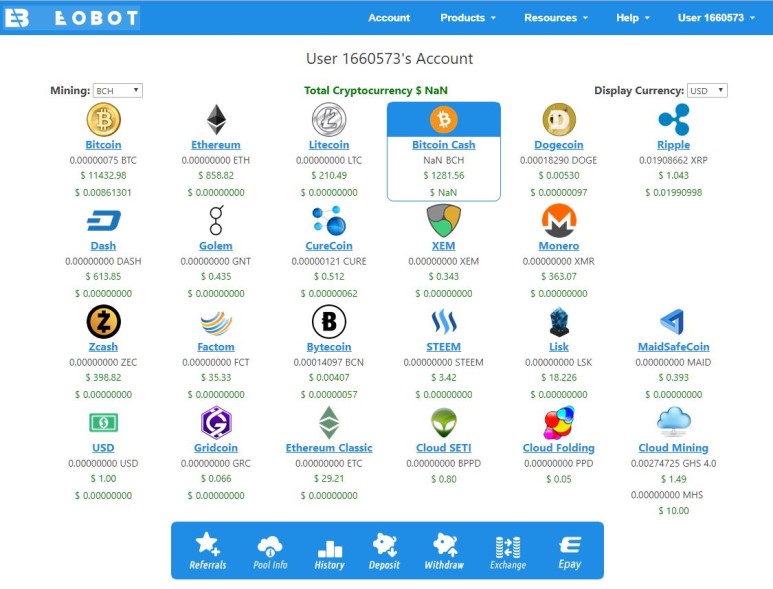Open the Cloud Folding link
The image size is (773, 589).
tap(559, 448)
